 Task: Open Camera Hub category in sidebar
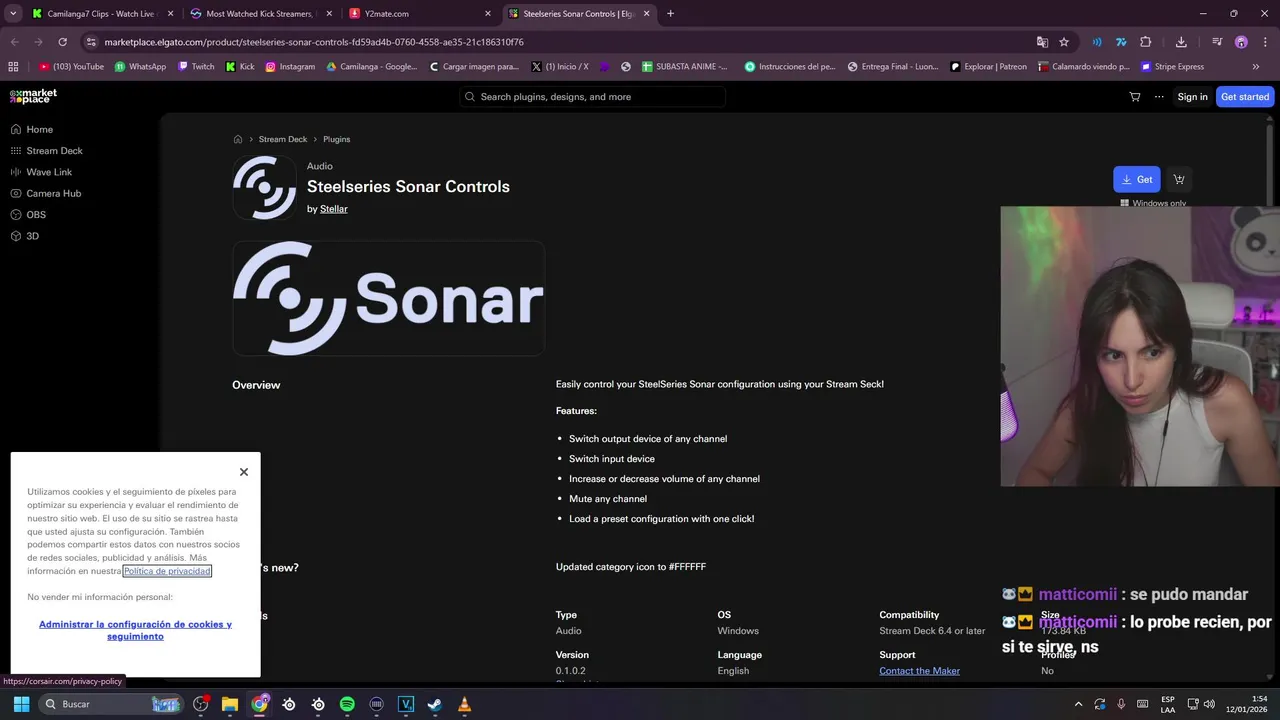point(45,193)
